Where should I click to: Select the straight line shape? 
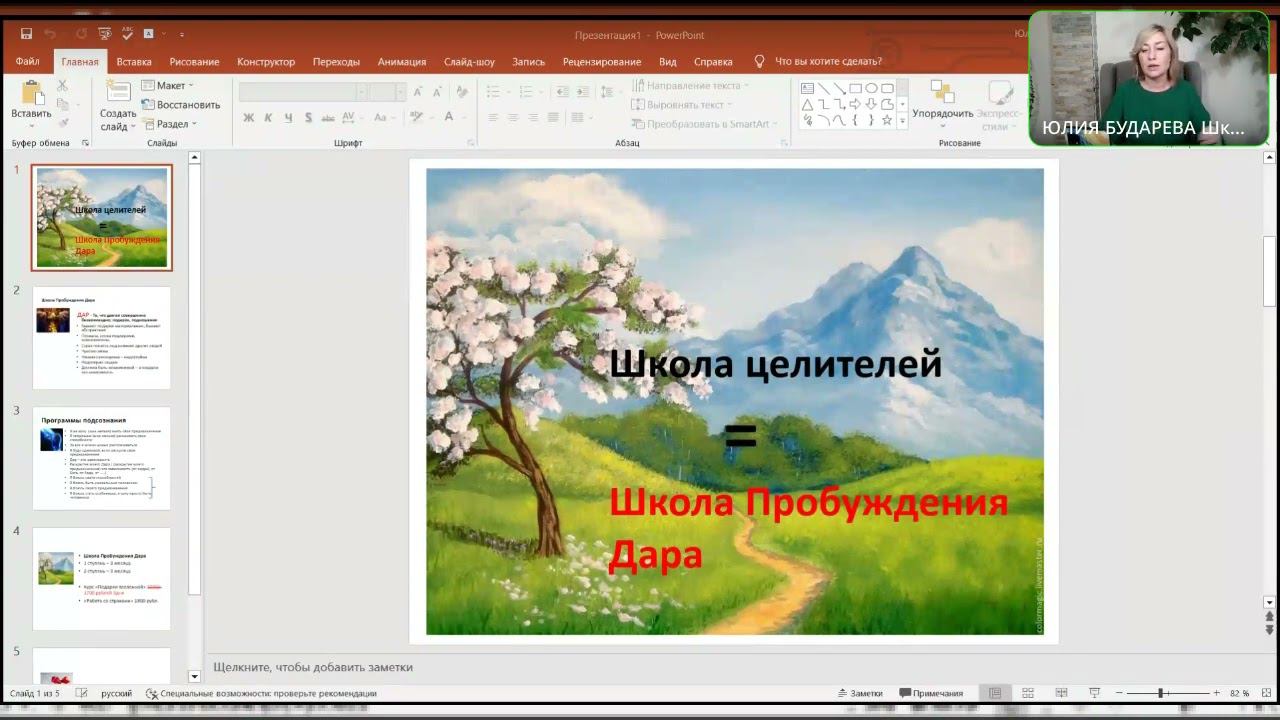pyautogui.click(x=823, y=88)
